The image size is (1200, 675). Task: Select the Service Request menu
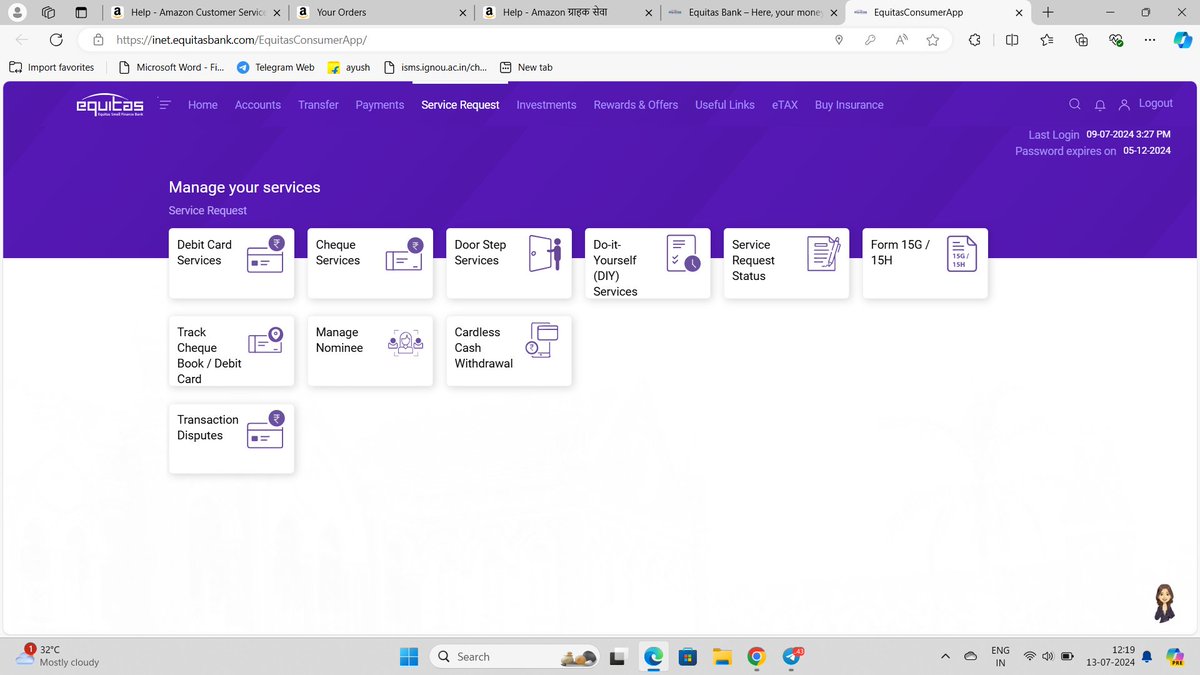(x=460, y=105)
